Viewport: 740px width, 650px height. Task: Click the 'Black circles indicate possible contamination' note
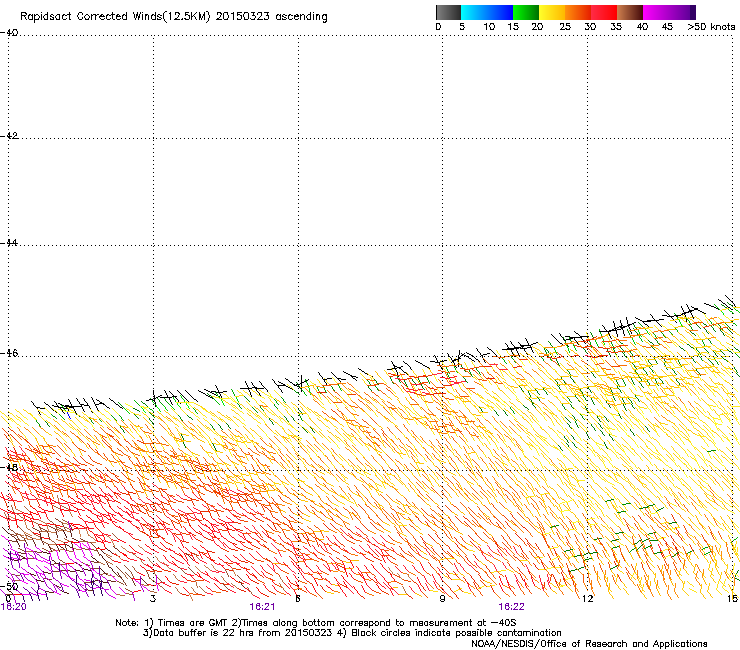coord(456,633)
